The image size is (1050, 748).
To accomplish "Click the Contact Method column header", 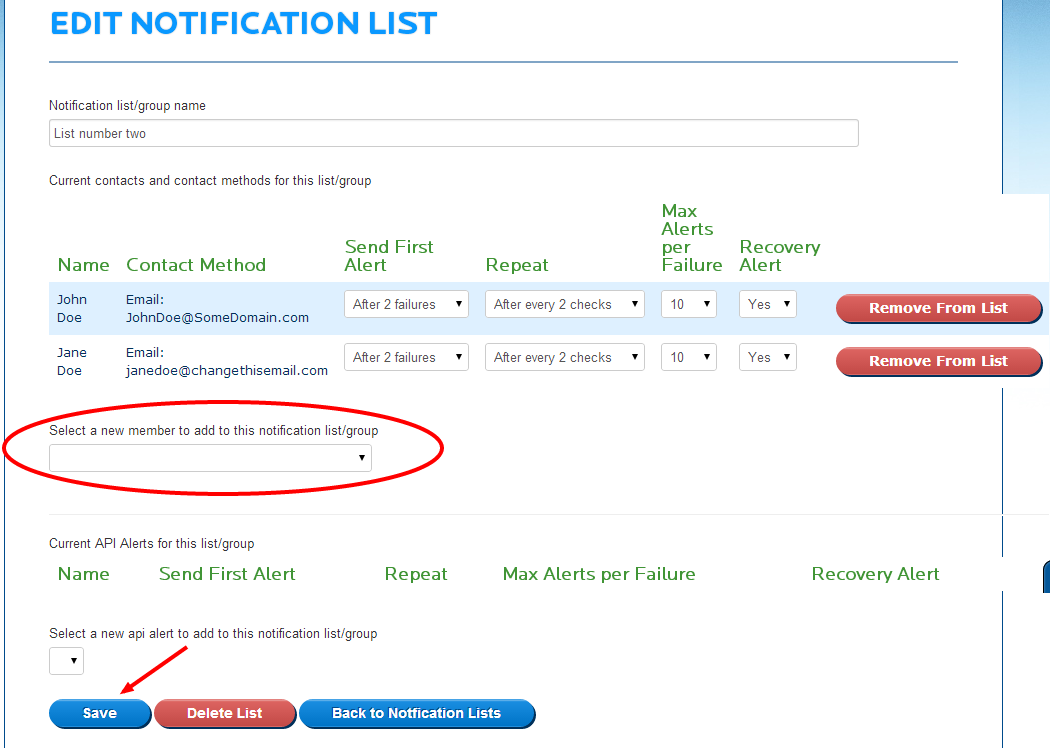I will click(x=196, y=265).
